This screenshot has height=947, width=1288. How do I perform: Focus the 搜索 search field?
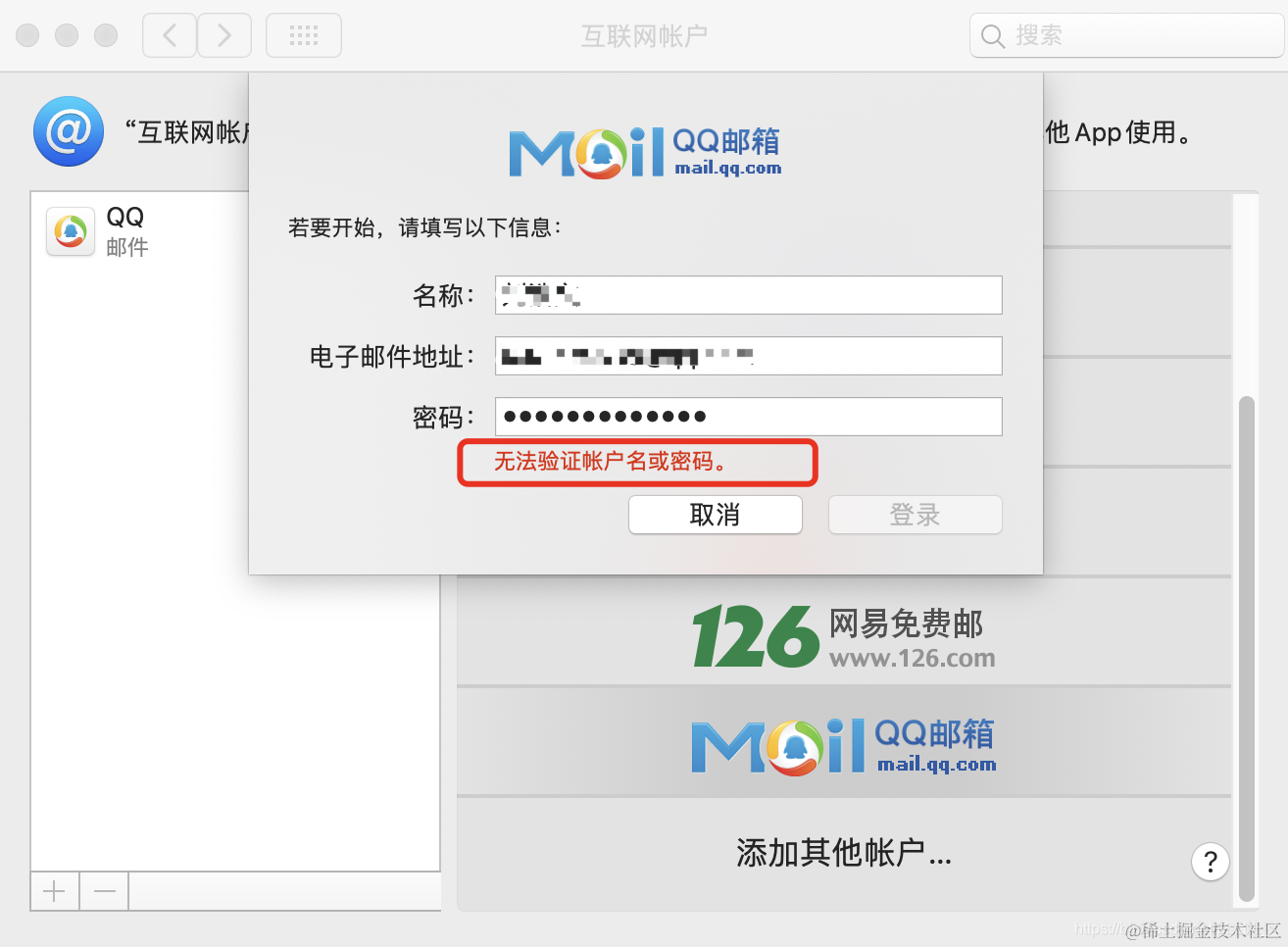pos(1127,35)
